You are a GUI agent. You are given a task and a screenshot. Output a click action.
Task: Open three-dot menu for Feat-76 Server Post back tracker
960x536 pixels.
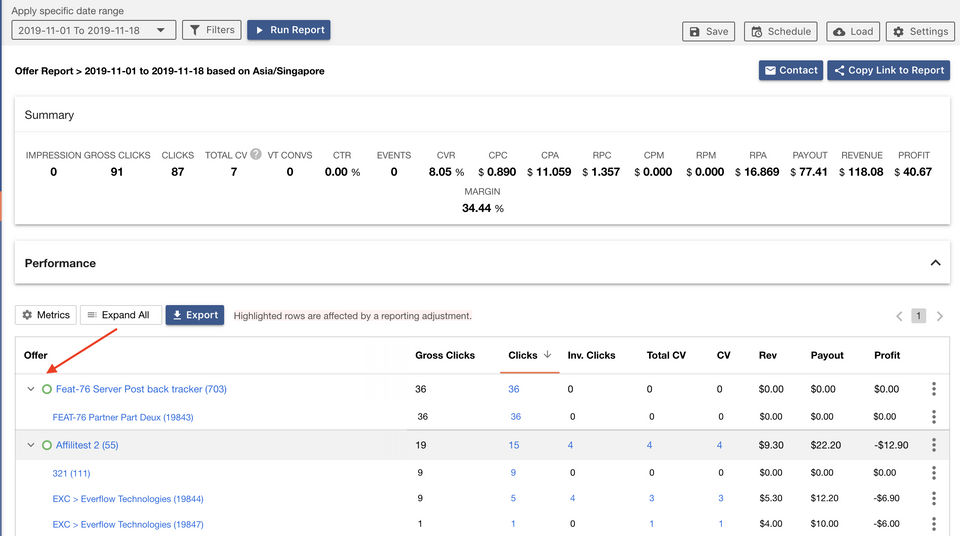pos(934,389)
